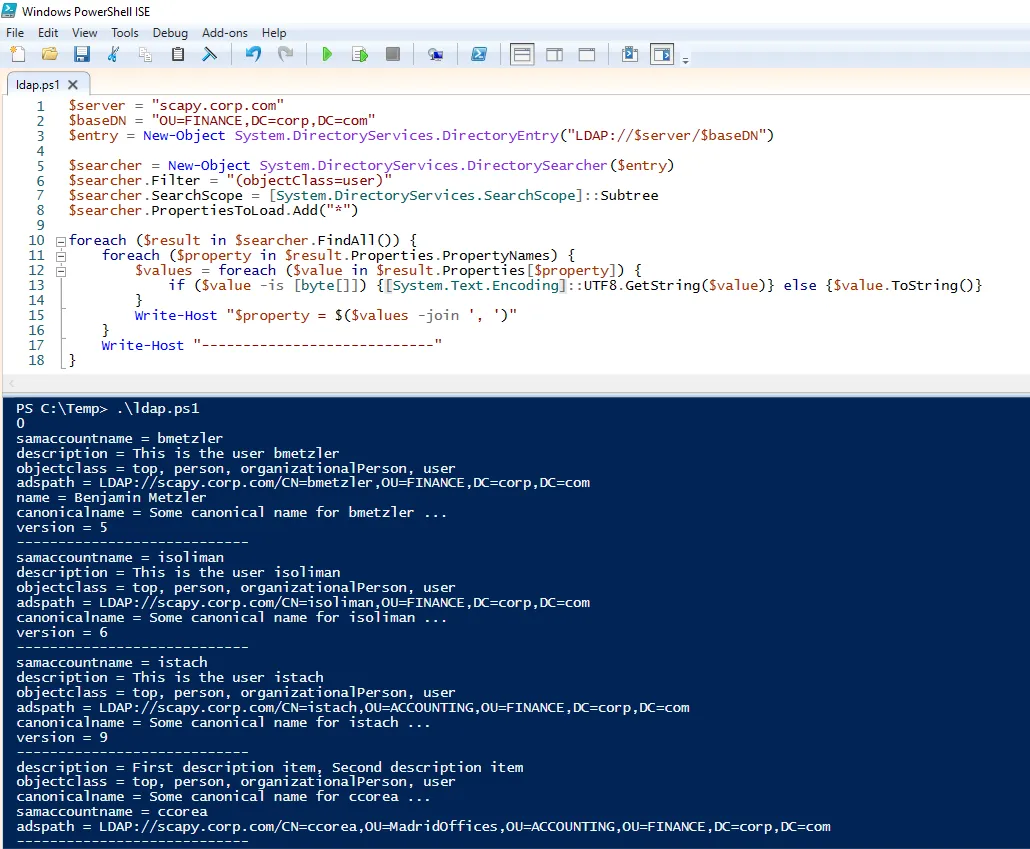Close the ldap.ps1 tab
This screenshot has height=849, width=1030.
click(x=73, y=85)
